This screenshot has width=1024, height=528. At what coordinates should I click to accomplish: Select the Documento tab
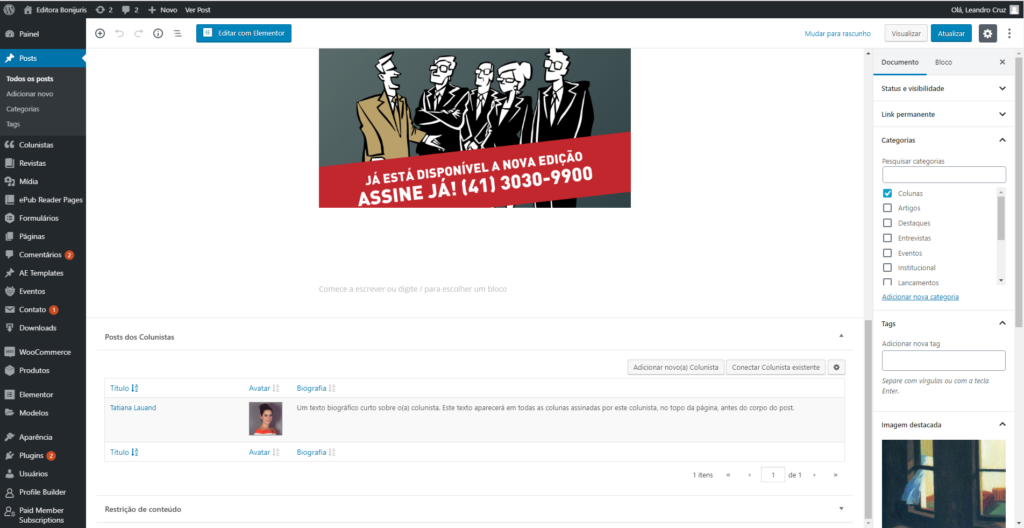tap(899, 62)
